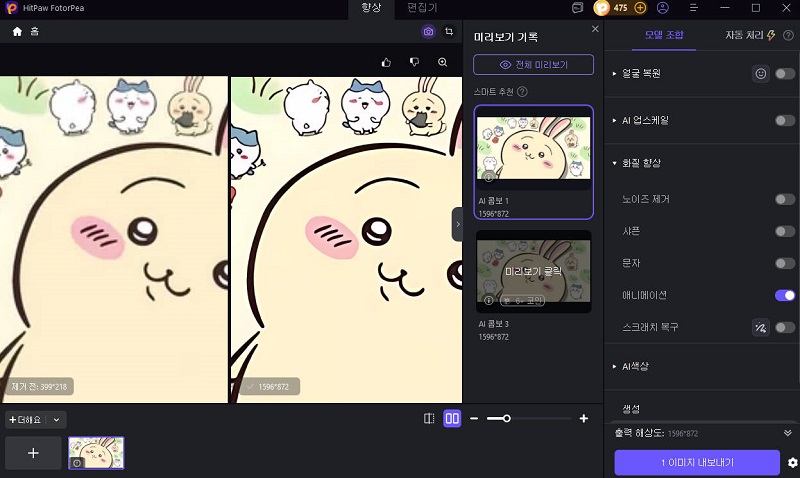Click the camera screenshot icon

(x=429, y=32)
